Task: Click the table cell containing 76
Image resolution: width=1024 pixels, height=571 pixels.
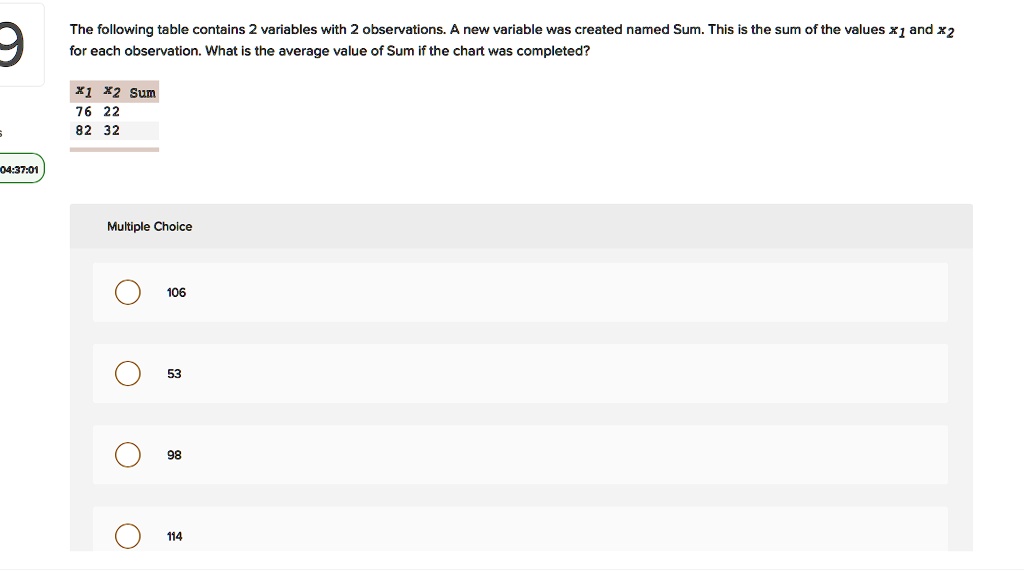Action: (84, 112)
